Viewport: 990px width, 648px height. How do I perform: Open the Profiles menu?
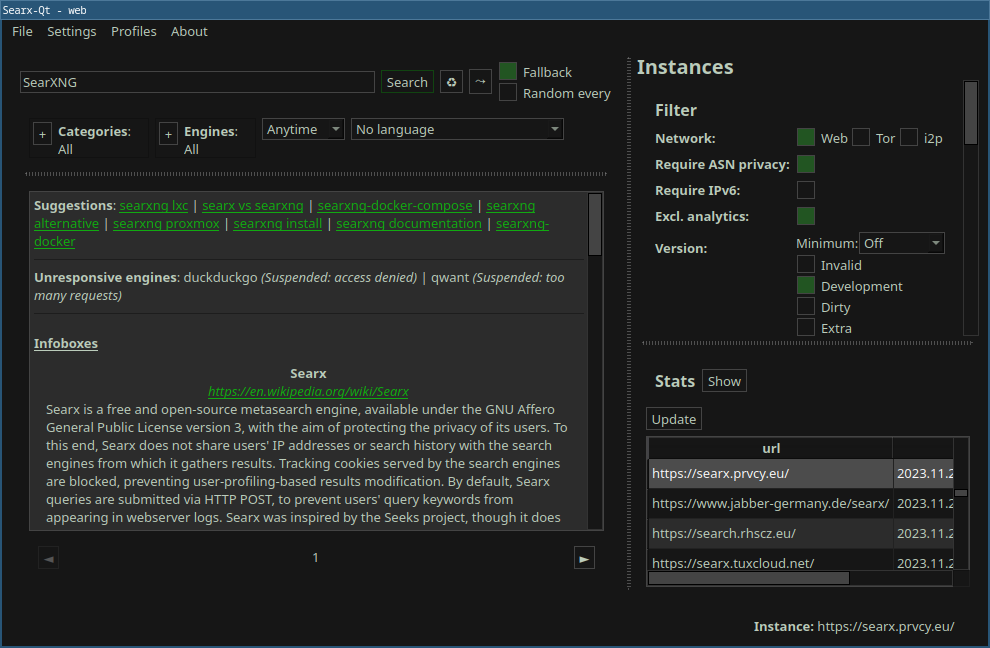(133, 31)
